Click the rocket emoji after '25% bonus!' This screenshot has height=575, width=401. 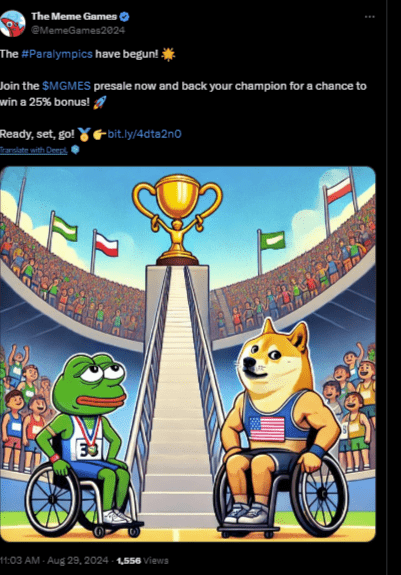pyautogui.click(x=100, y=102)
